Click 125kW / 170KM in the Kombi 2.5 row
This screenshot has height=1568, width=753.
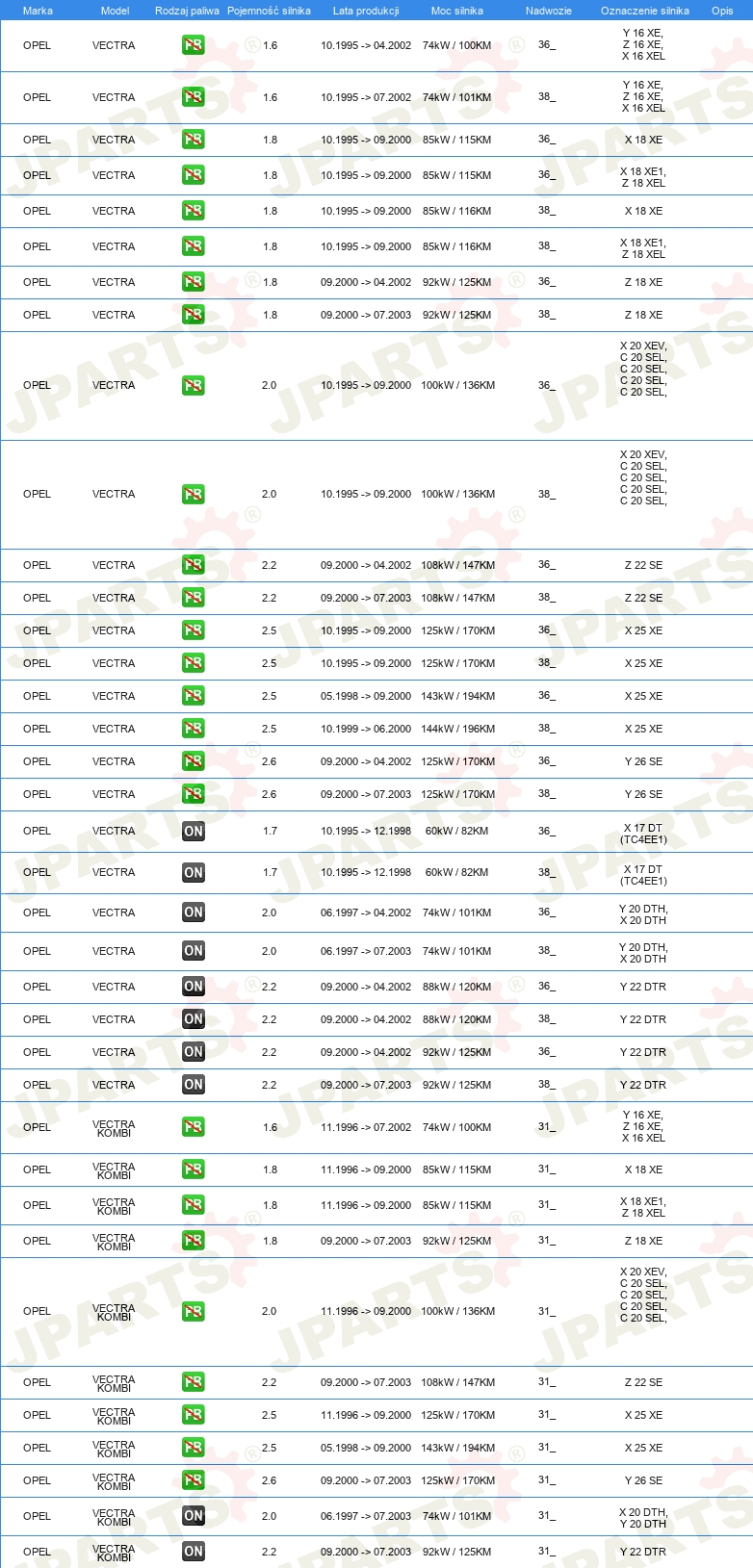click(x=458, y=1415)
